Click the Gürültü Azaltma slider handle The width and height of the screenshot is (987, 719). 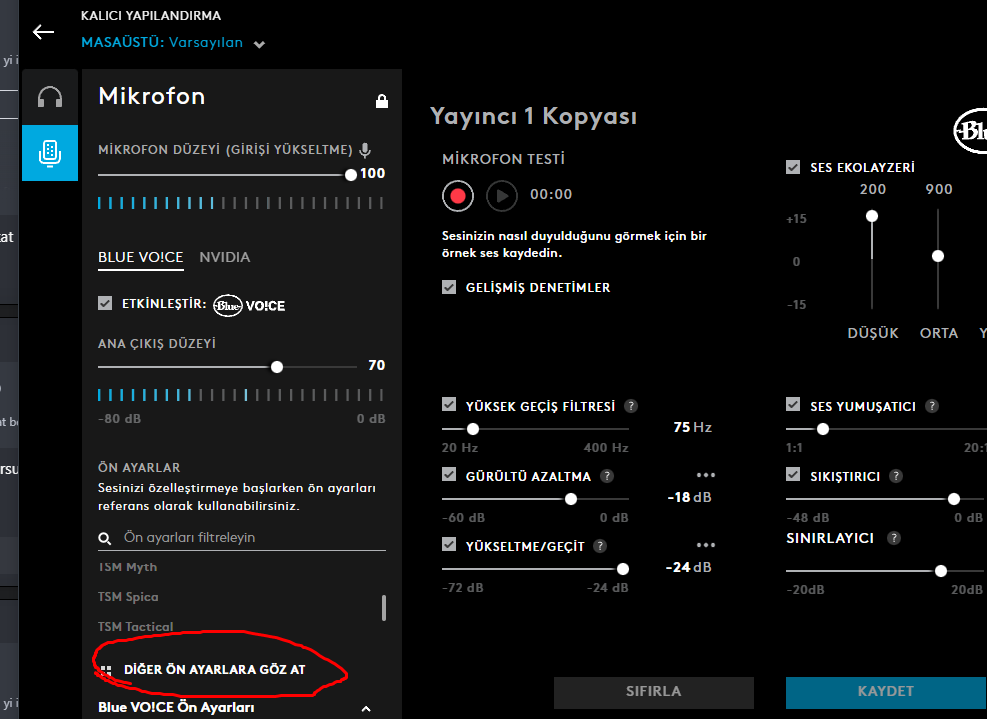(571, 499)
